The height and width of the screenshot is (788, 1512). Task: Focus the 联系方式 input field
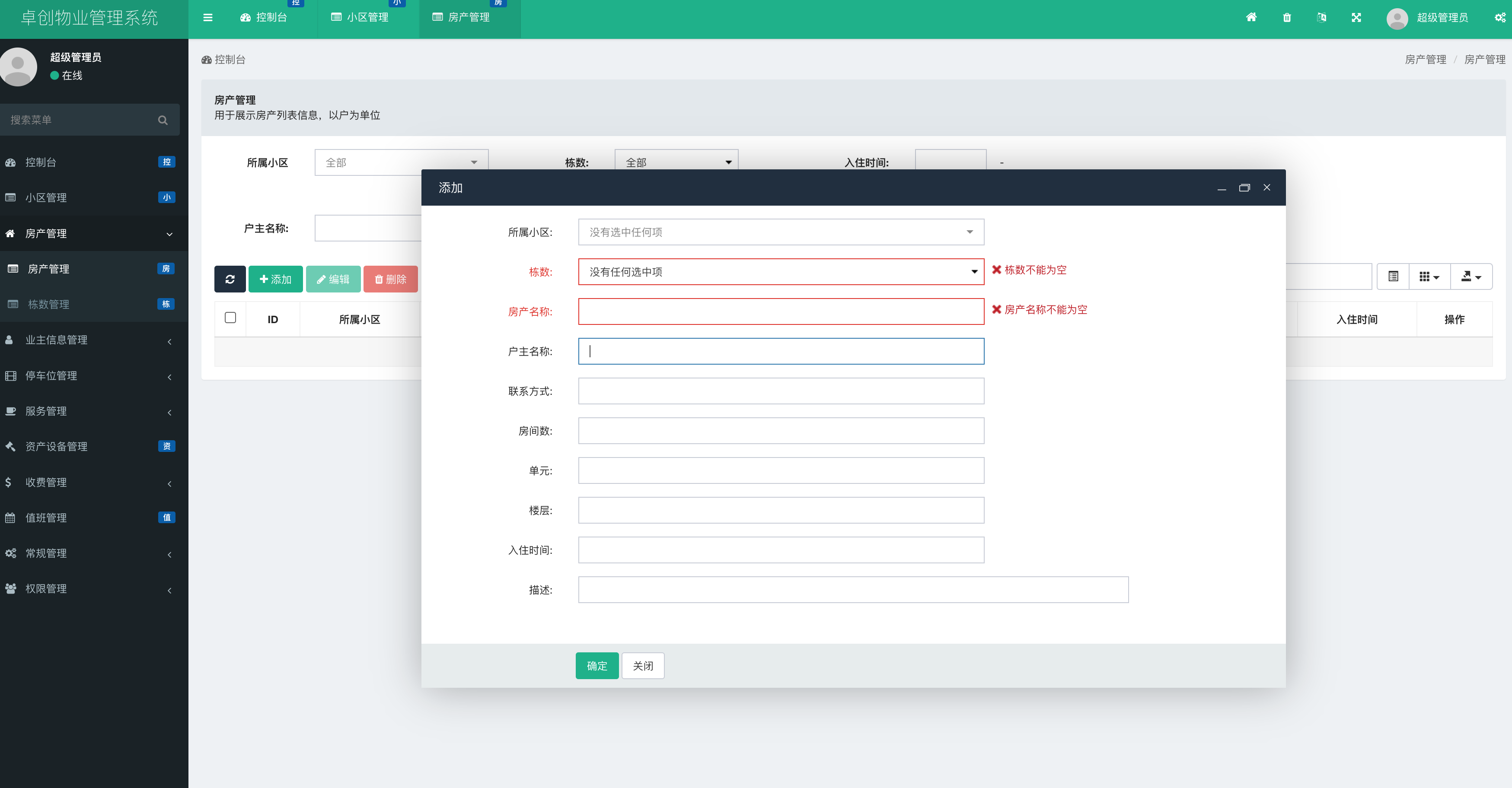tap(781, 391)
